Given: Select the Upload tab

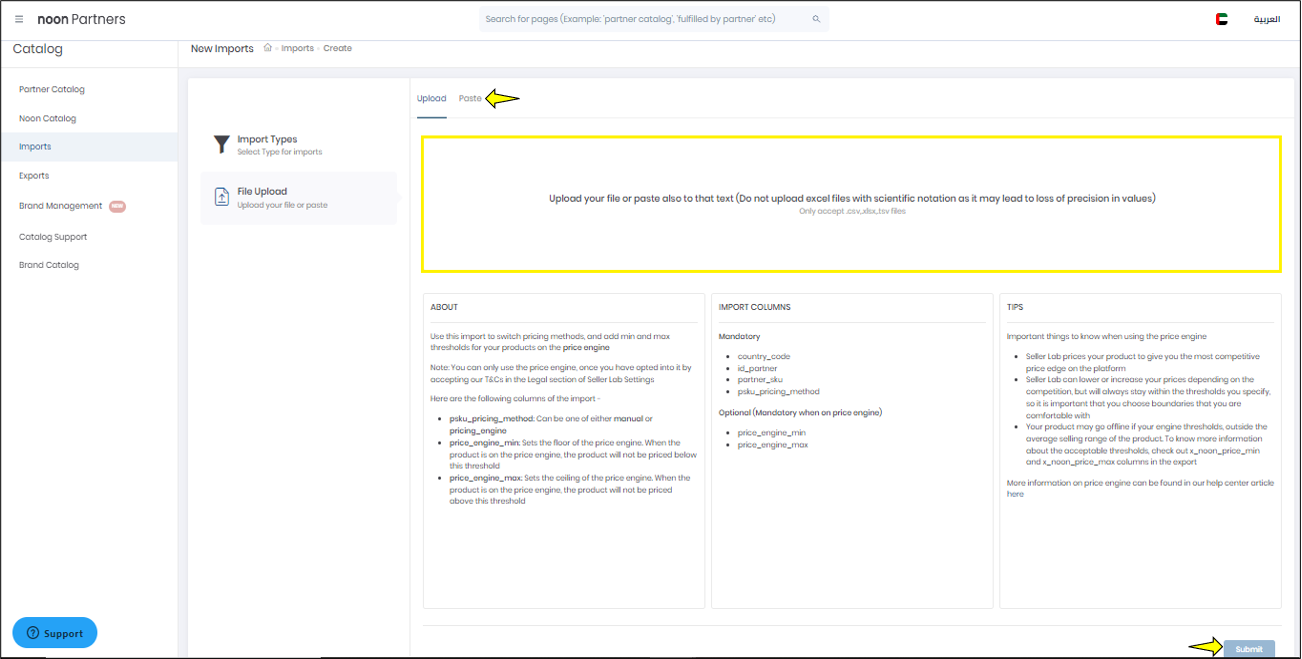Looking at the screenshot, I should pyautogui.click(x=431, y=98).
